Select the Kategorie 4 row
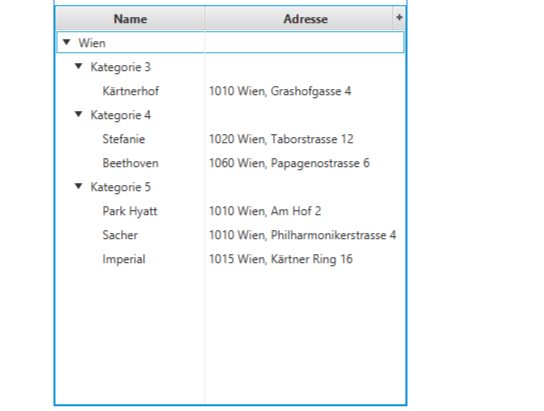This screenshot has width=544, height=411. point(230,115)
